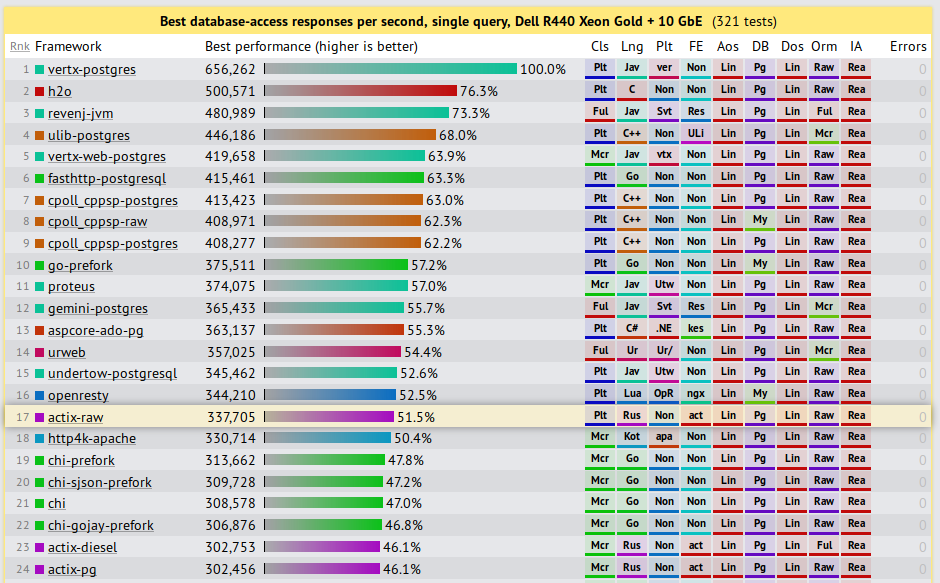940x583 pixels.
Task: Select the aspcore-ado-pg framework link
Action: point(95,330)
